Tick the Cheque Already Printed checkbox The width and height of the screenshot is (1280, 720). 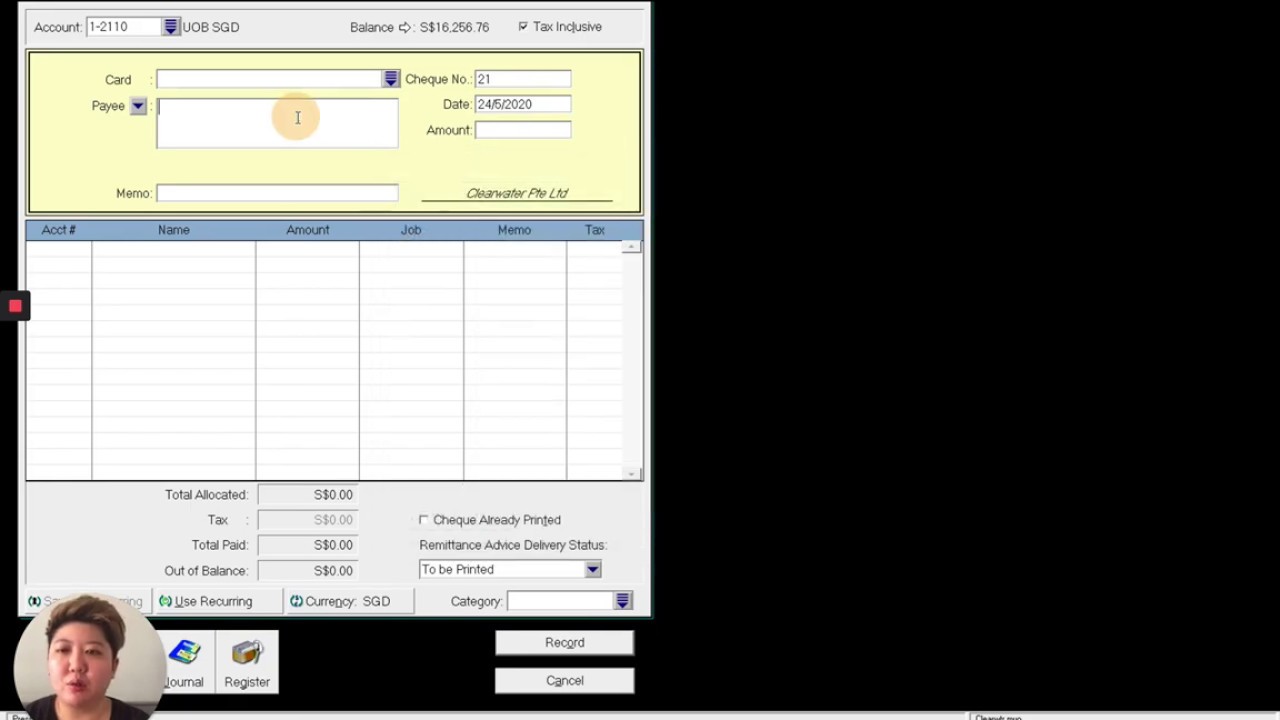click(x=424, y=520)
